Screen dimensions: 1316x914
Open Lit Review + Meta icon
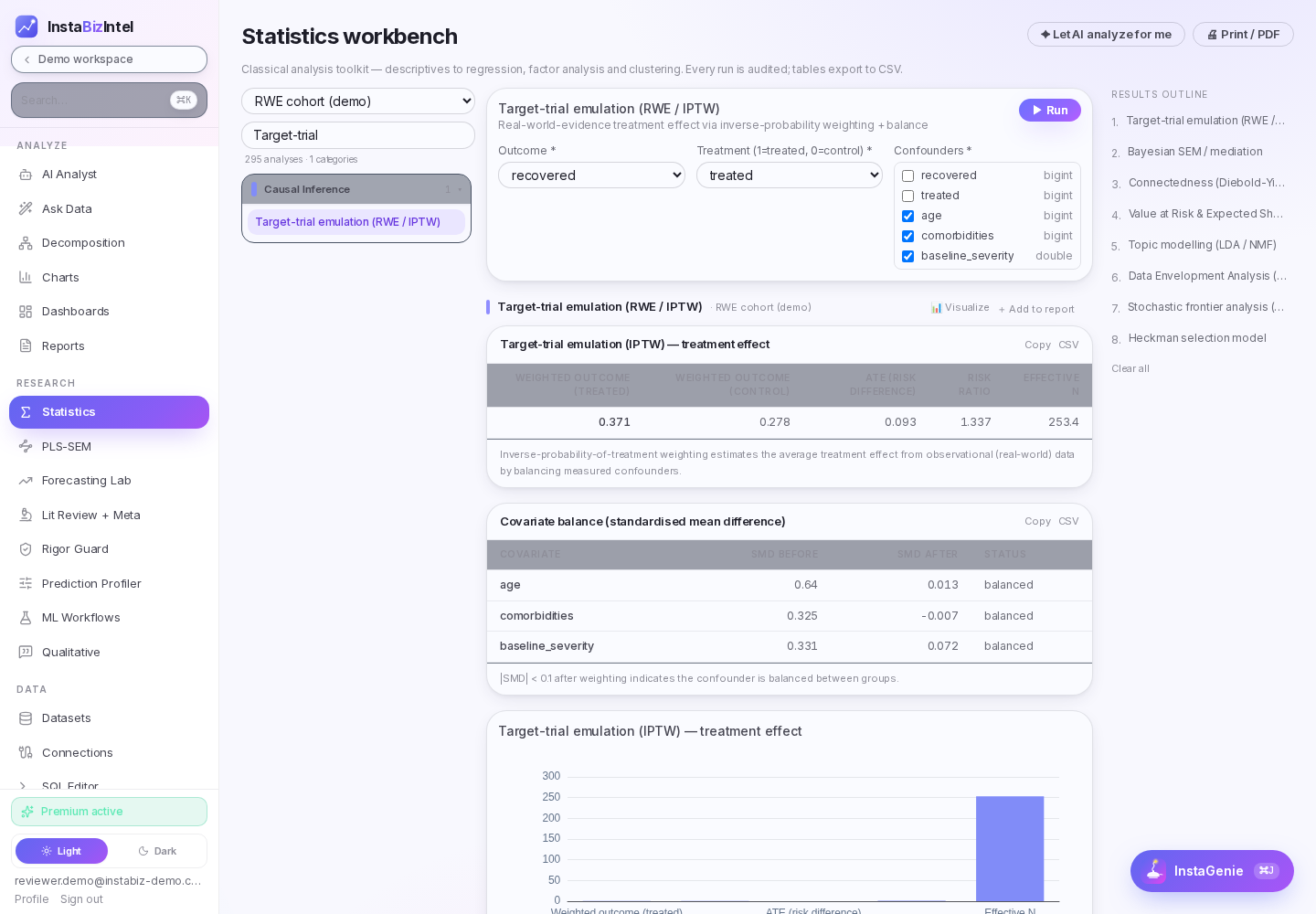(x=26, y=515)
